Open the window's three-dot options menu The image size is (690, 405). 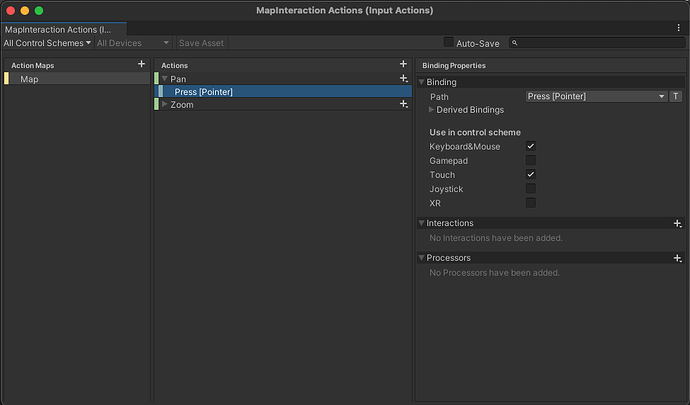pos(679,28)
